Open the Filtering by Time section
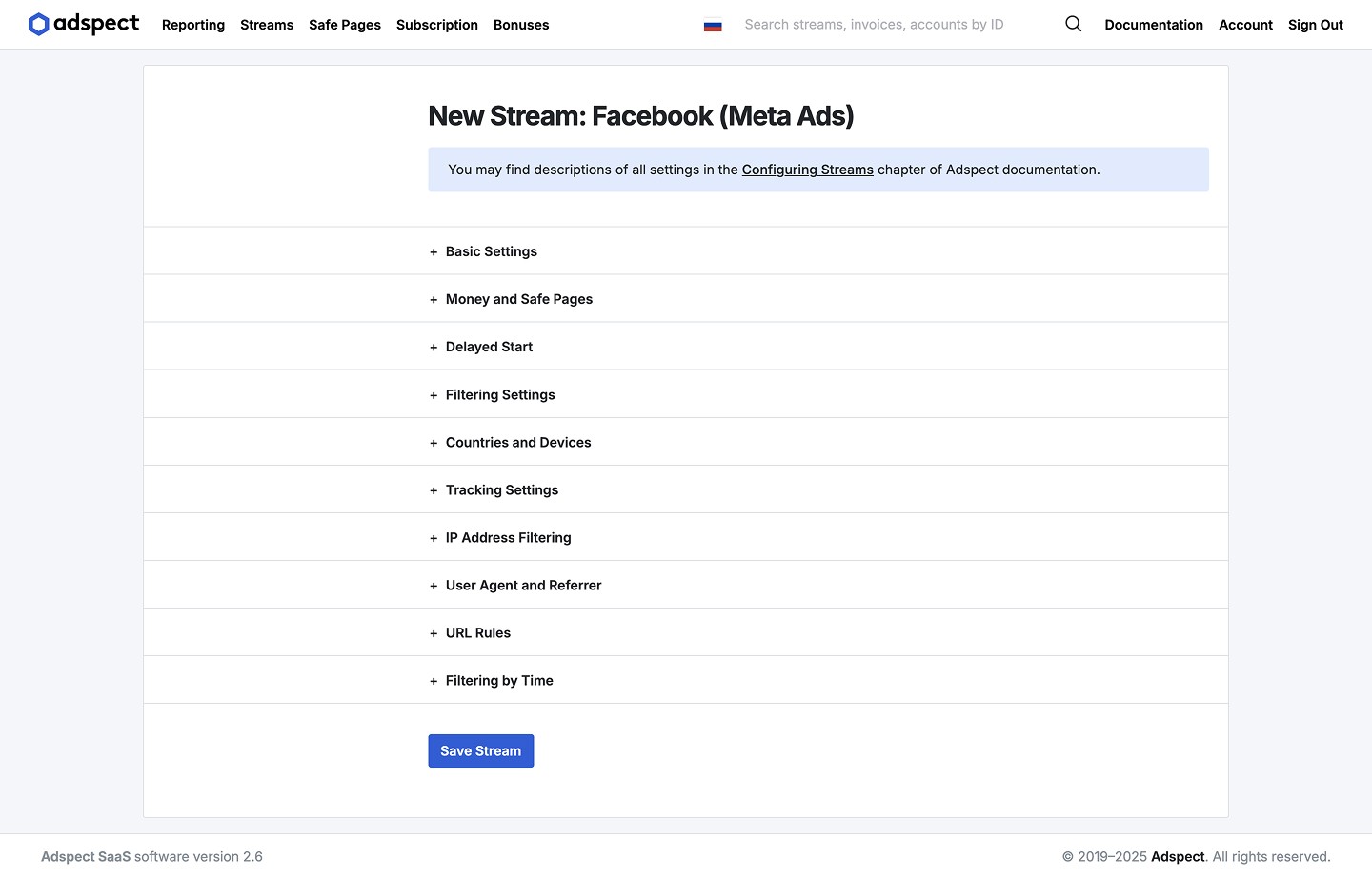 pos(498,680)
